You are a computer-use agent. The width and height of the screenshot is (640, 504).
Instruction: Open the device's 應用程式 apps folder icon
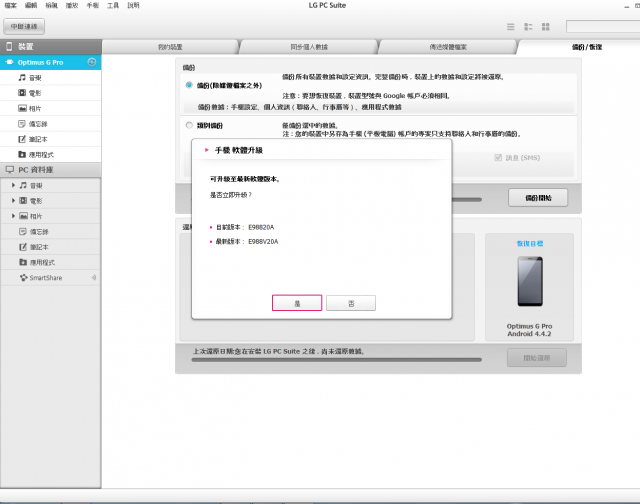(x=22, y=154)
